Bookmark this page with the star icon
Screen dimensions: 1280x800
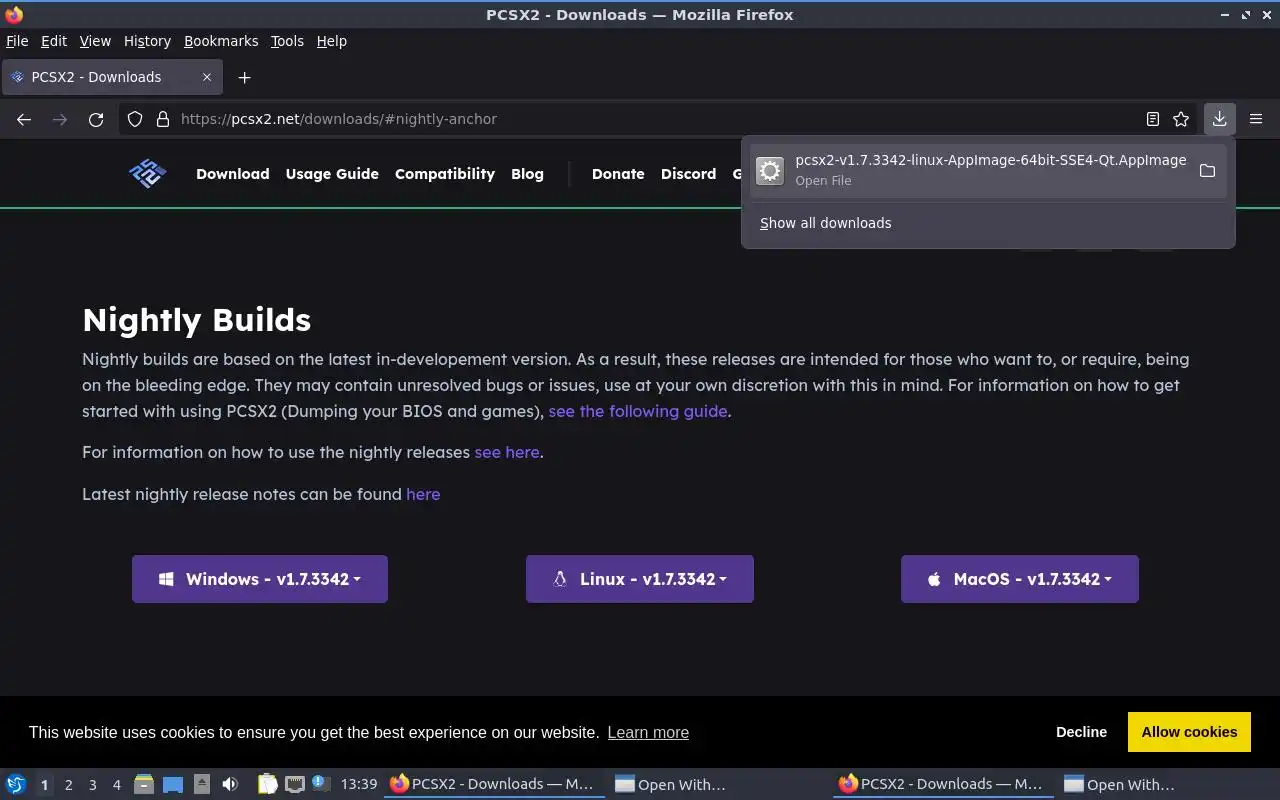(x=1181, y=119)
